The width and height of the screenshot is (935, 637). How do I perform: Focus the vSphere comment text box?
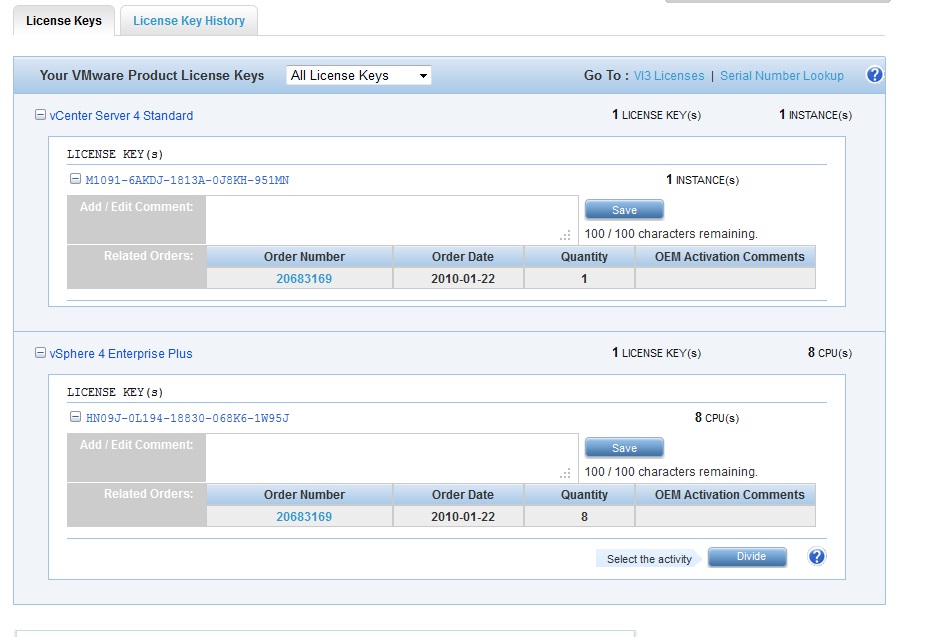coord(390,457)
